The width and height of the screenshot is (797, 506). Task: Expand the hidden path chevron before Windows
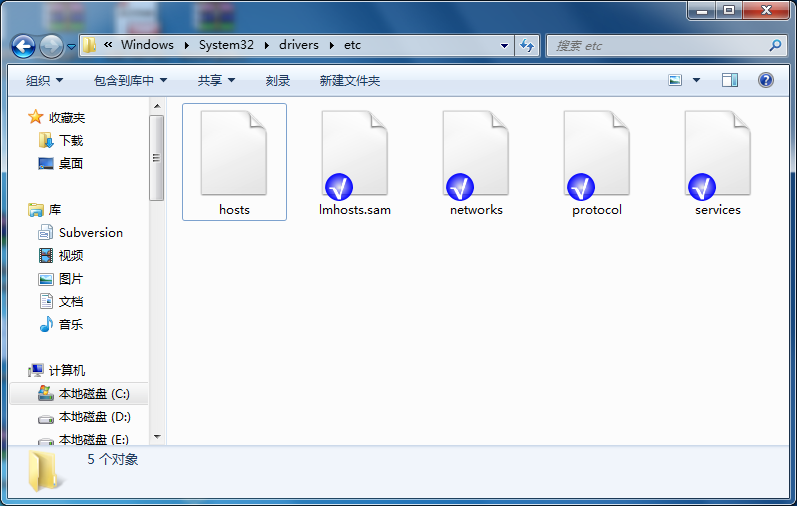(x=108, y=45)
